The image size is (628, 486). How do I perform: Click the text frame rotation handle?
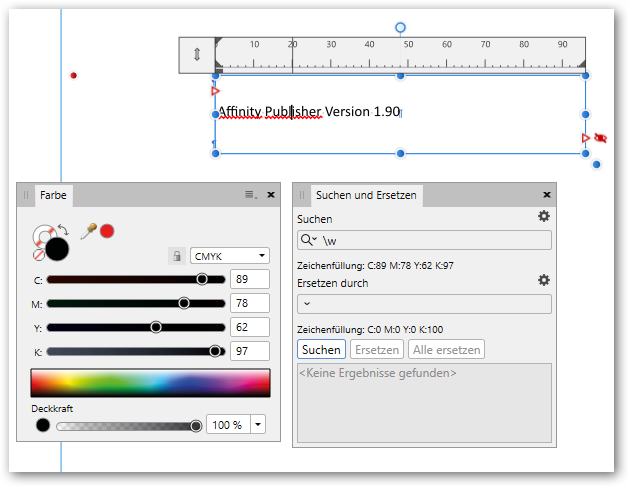[x=400, y=28]
